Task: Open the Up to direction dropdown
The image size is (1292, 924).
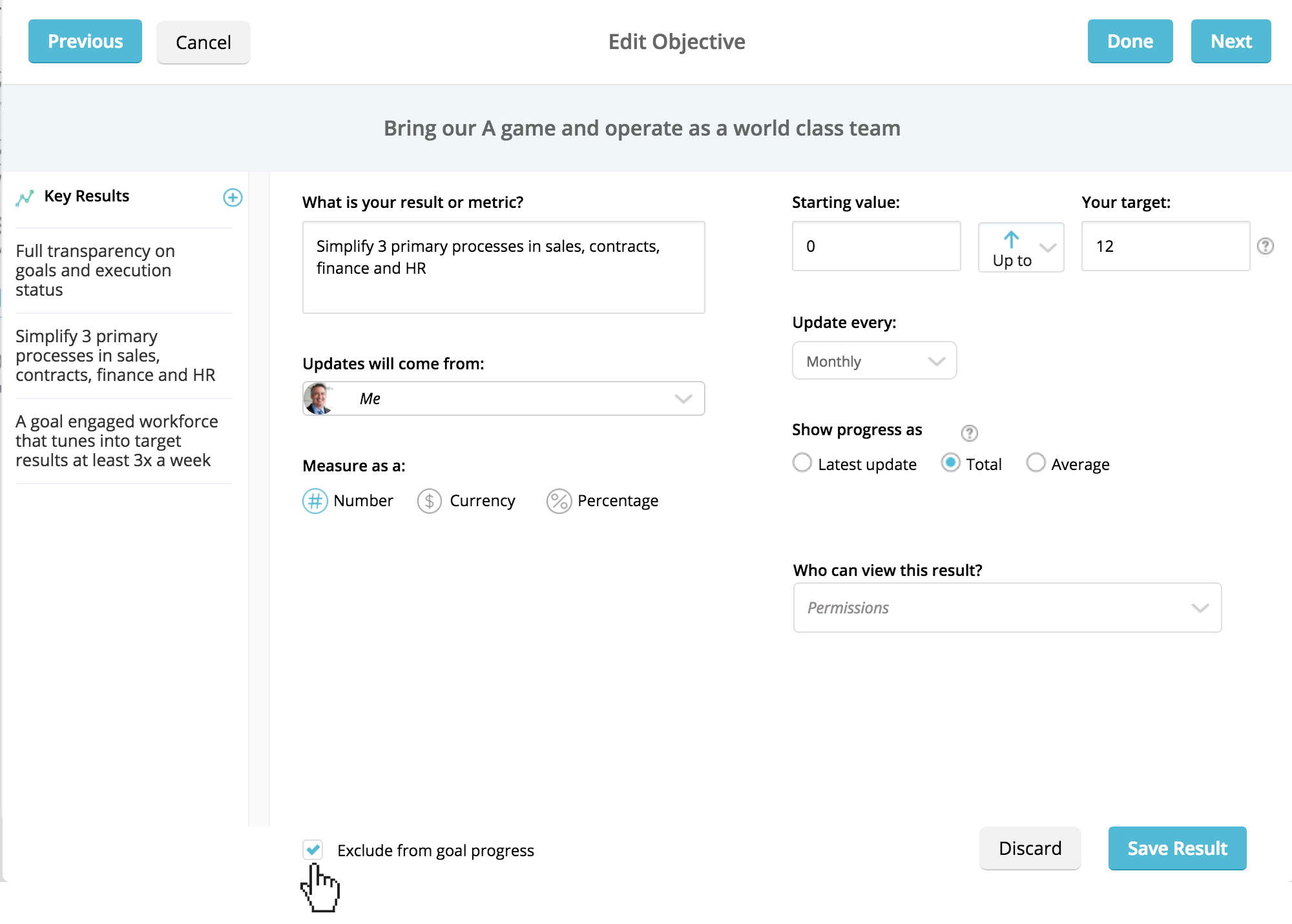Action: 1021,247
